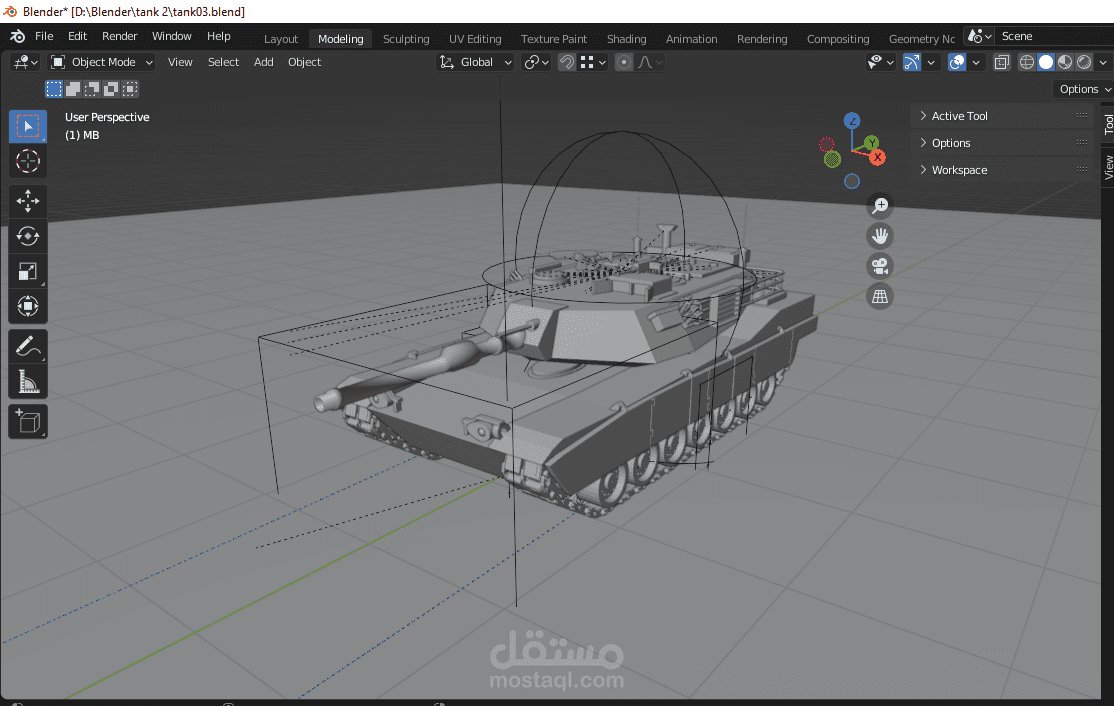Open Global transform orientation dropdown
Image resolution: width=1114 pixels, height=706 pixels.
pyautogui.click(x=475, y=63)
